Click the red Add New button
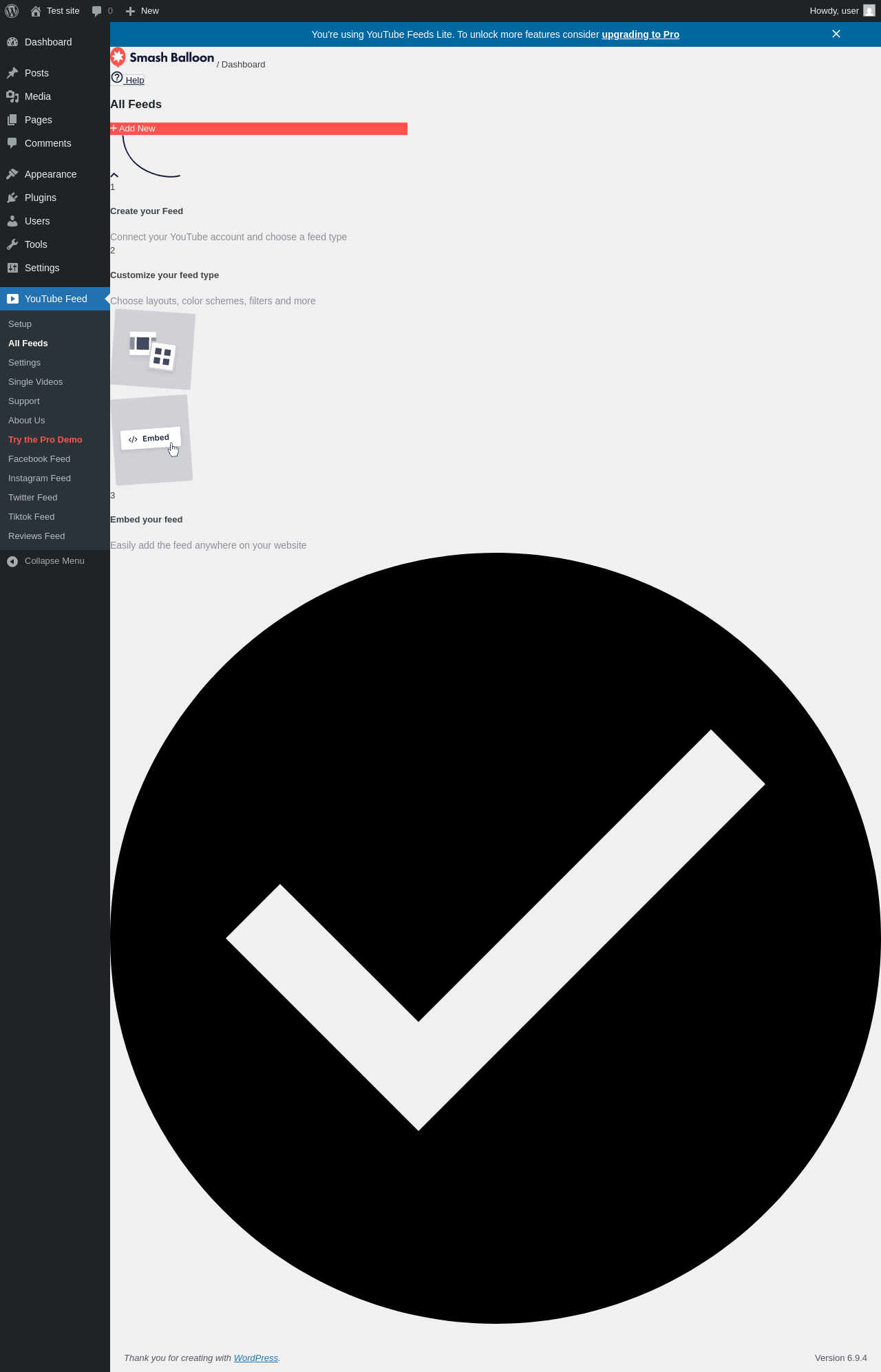The height and width of the screenshot is (1372, 881). 259,129
